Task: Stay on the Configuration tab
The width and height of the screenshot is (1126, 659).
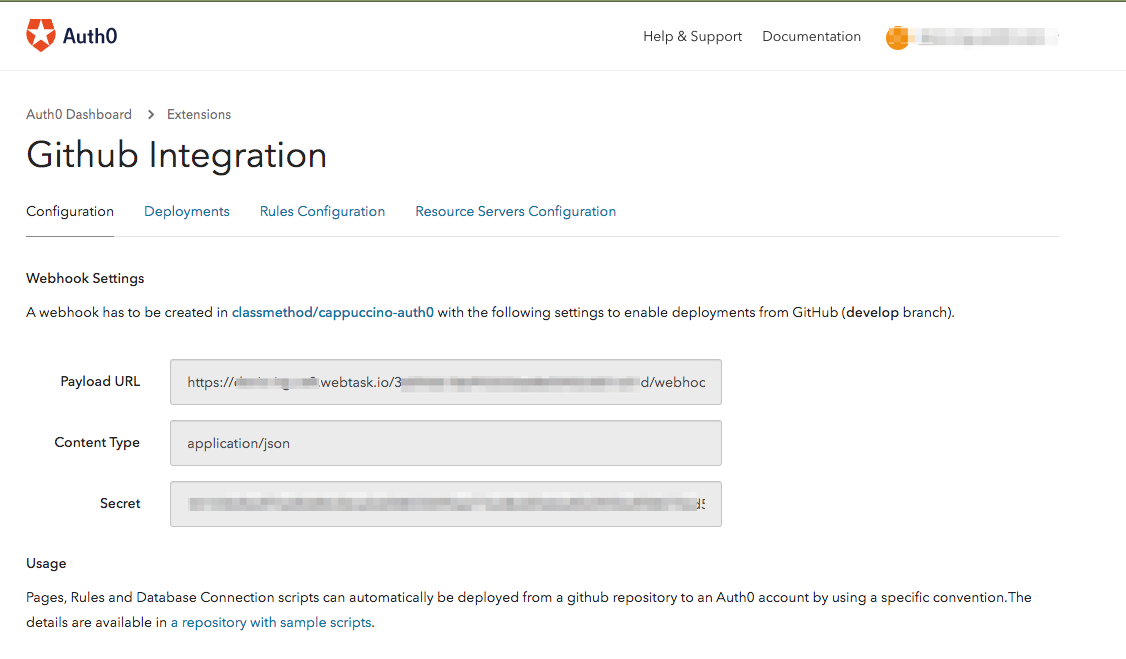Action: click(69, 211)
